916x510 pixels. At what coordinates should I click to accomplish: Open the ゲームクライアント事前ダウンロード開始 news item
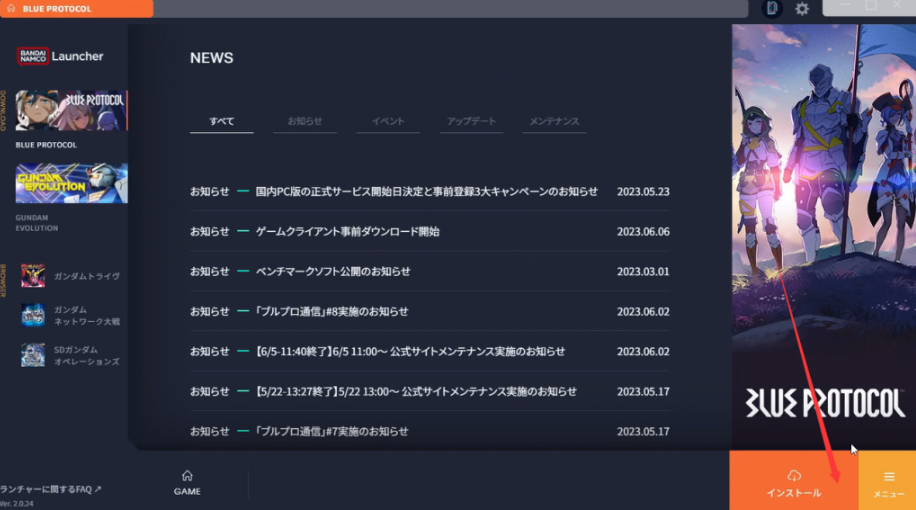pos(347,231)
